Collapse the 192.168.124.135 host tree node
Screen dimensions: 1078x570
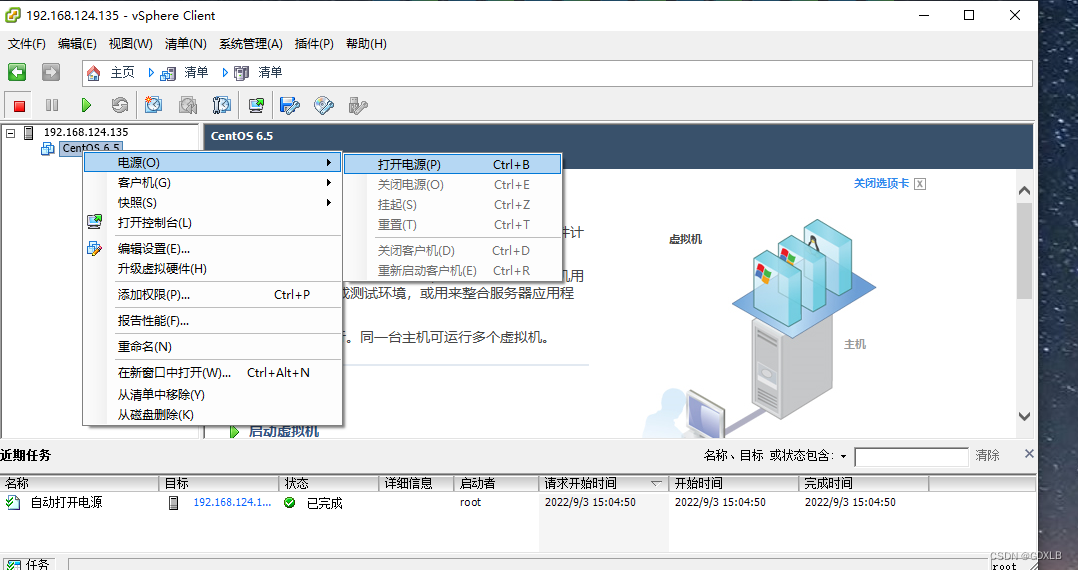11,132
